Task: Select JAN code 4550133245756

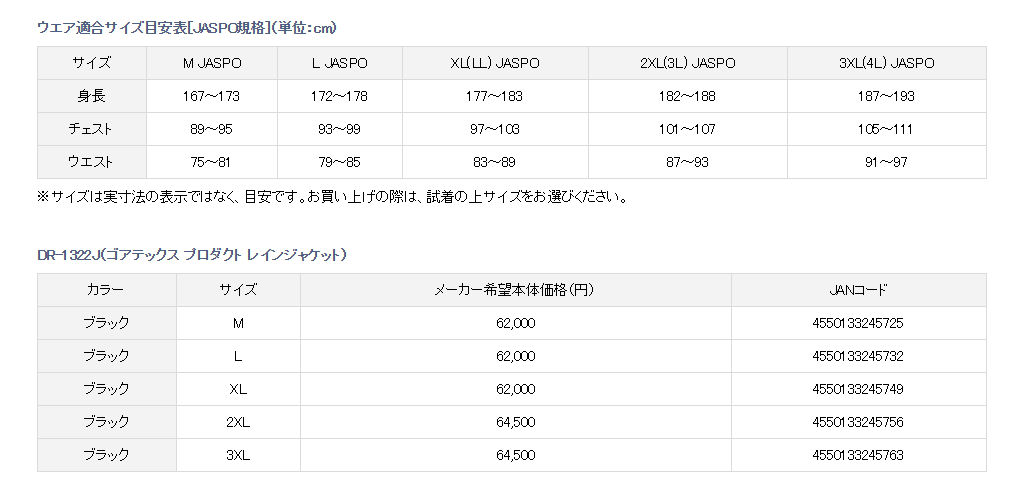Action: [858, 422]
